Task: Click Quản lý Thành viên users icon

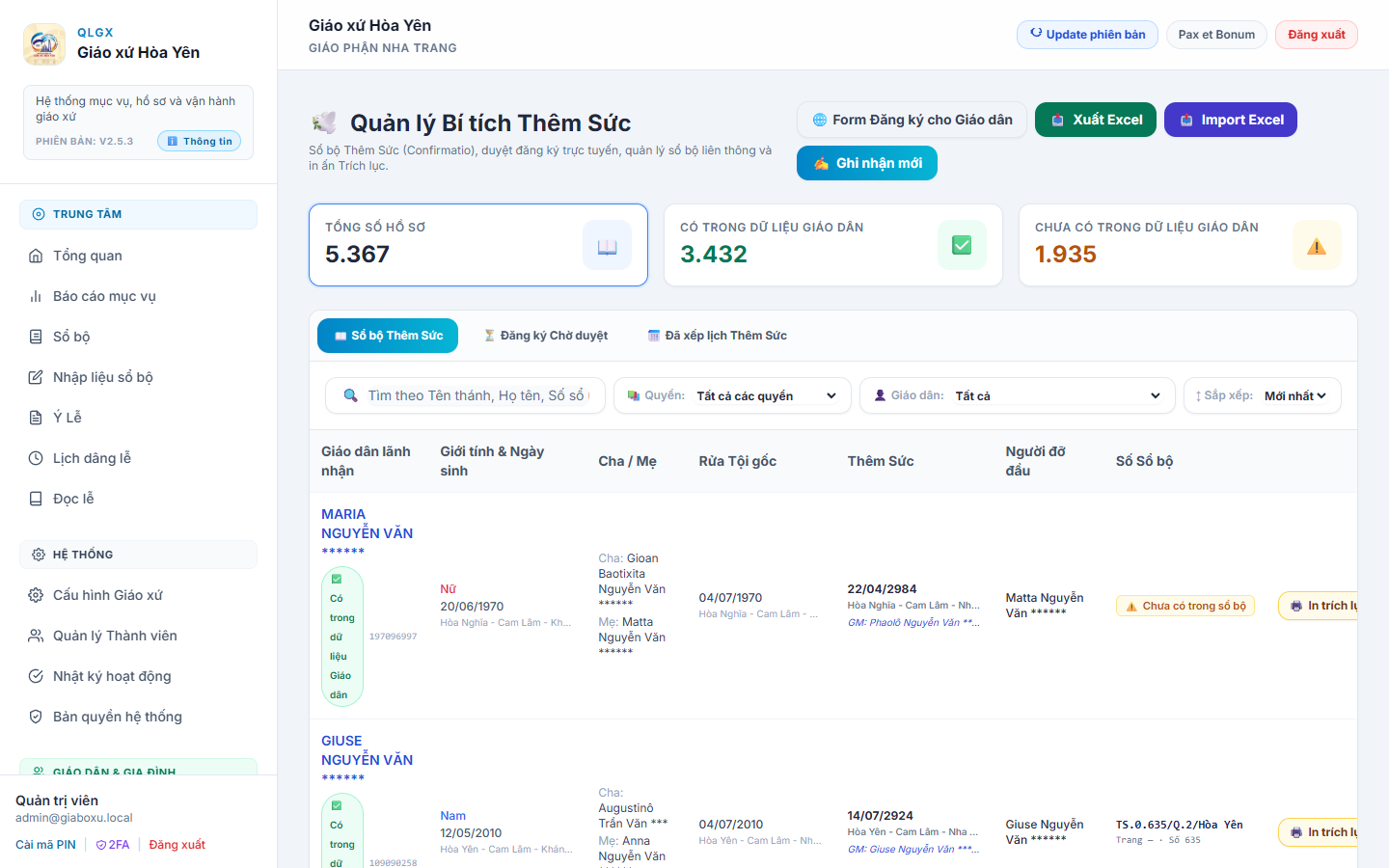Action: pyautogui.click(x=36, y=636)
